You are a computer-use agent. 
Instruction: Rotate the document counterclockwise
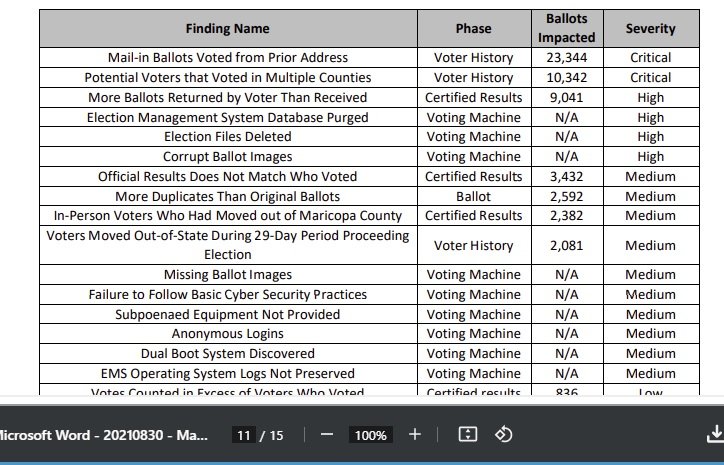pyautogui.click(x=504, y=435)
